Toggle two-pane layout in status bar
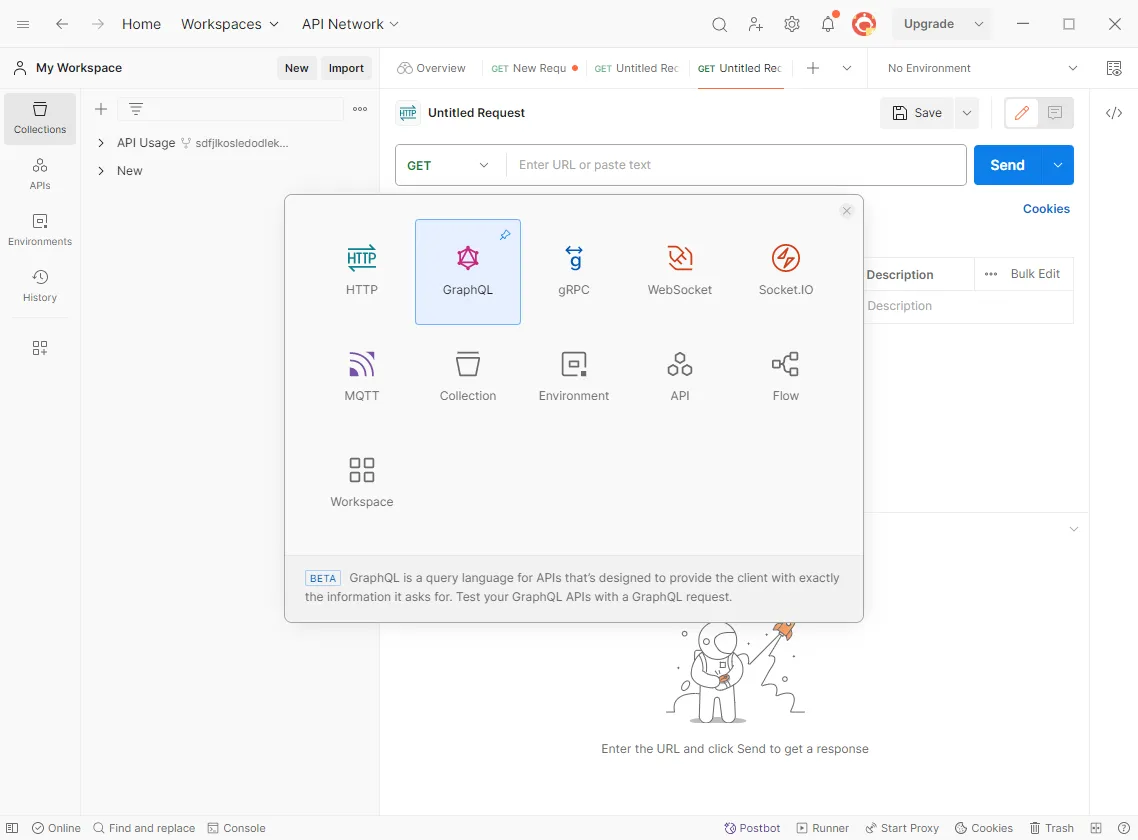 [x=1096, y=828]
